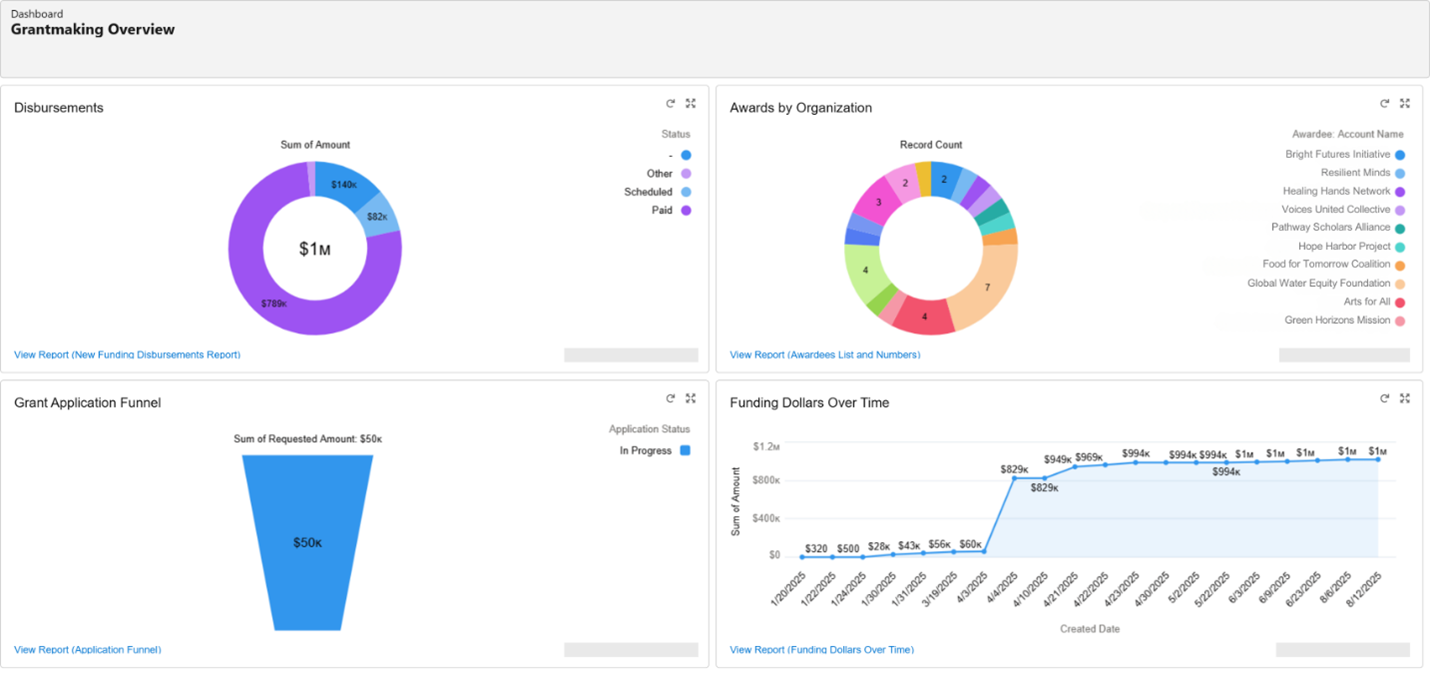Image resolution: width=1430 pixels, height=677 pixels.
Task: Refresh the Funding Dollars Over Time widget
Action: [1384, 398]
